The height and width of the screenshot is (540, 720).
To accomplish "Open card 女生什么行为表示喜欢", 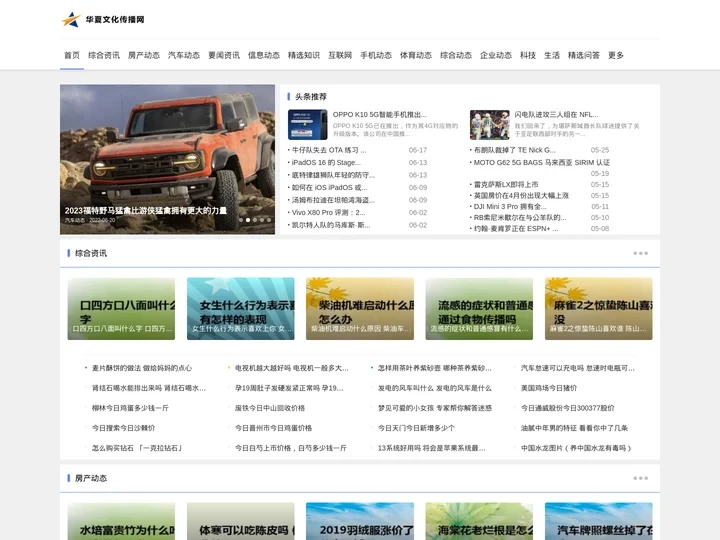I will click(x=241, y=309).
